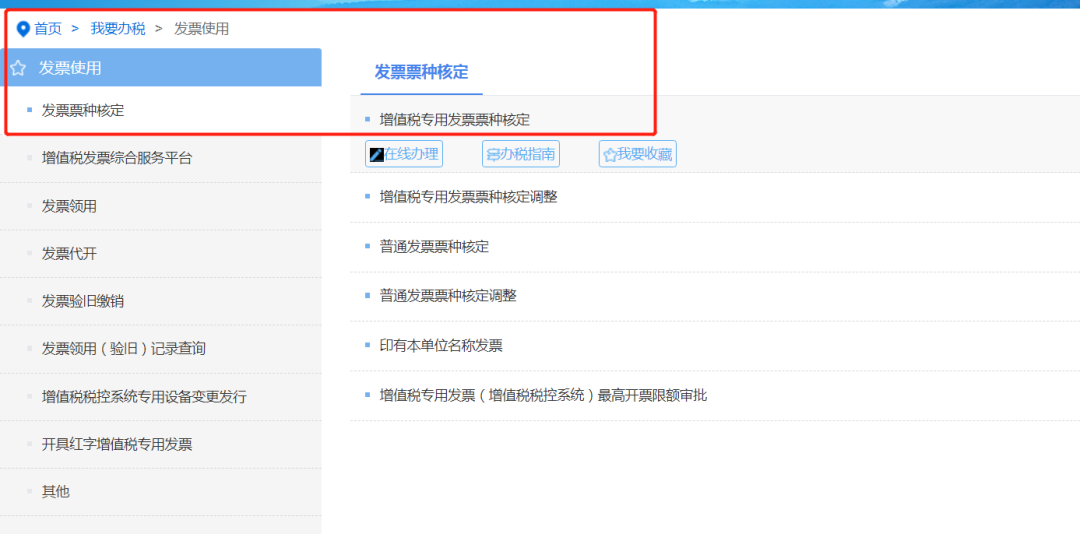
Task: Go to 首页 in the breadcrumb
Action: (x=48, y=29)
